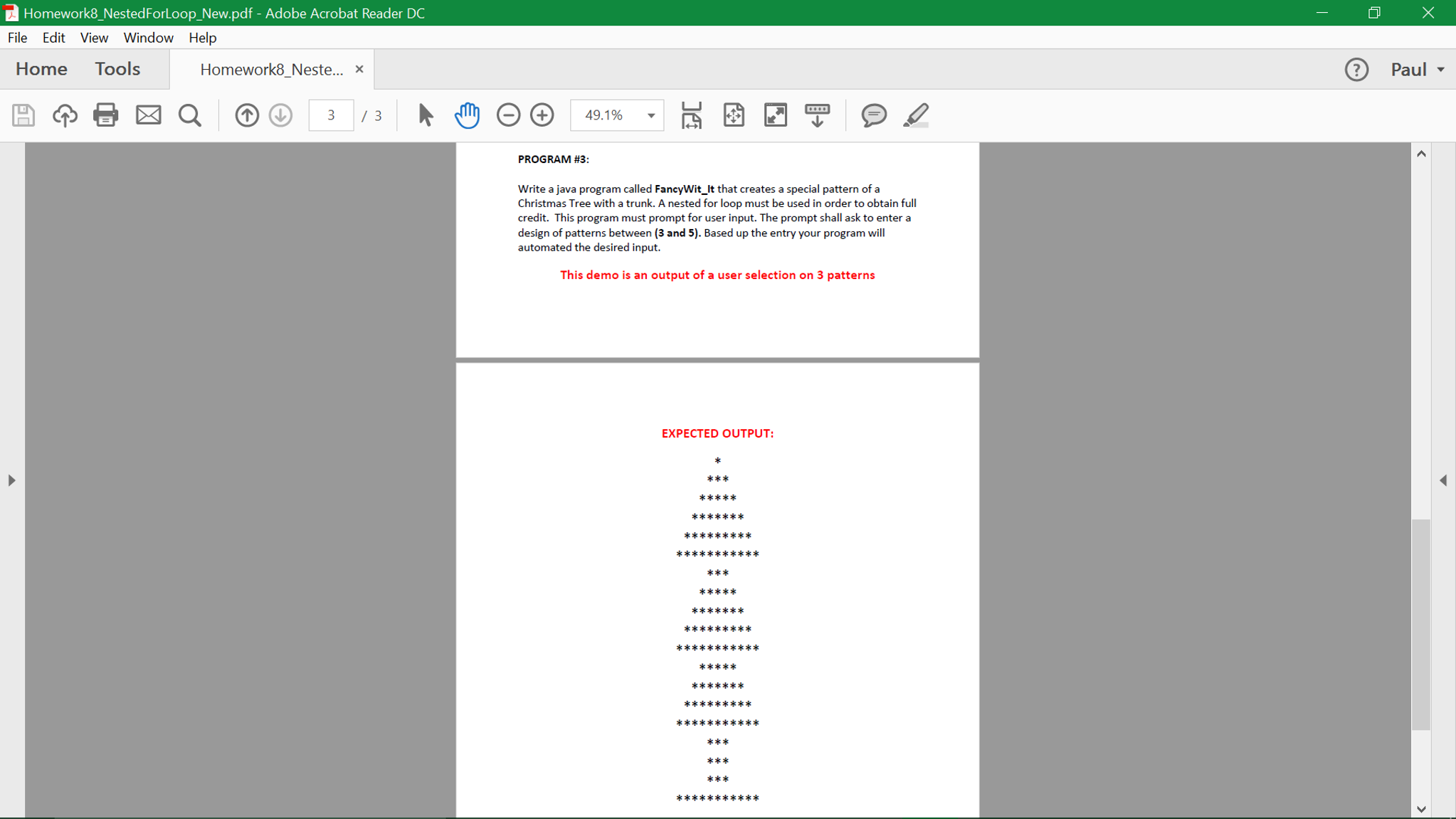1456x819 pixels.
Task: Enable full screen read mode icon
Action: (x=775, y=115)
